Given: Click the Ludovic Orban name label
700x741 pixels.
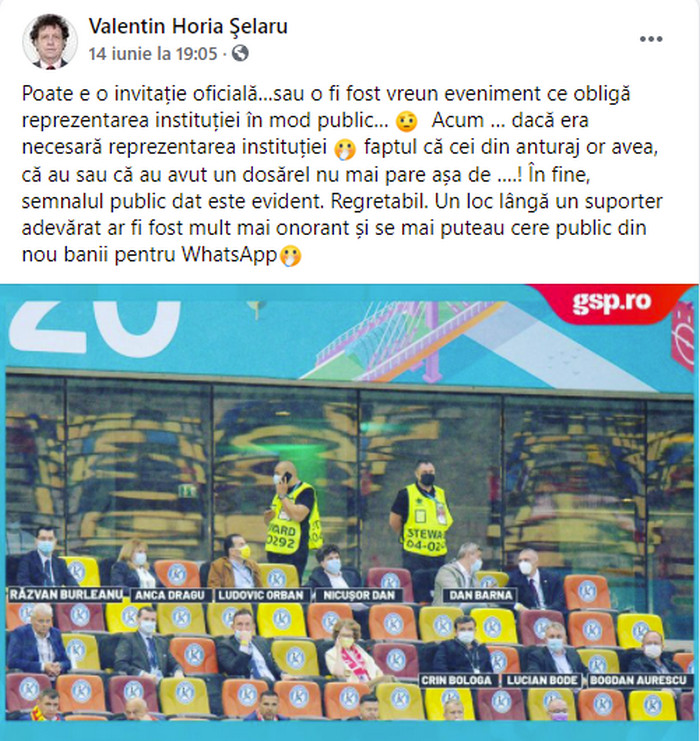Looking at the screenshot, I should coord(261,595).
